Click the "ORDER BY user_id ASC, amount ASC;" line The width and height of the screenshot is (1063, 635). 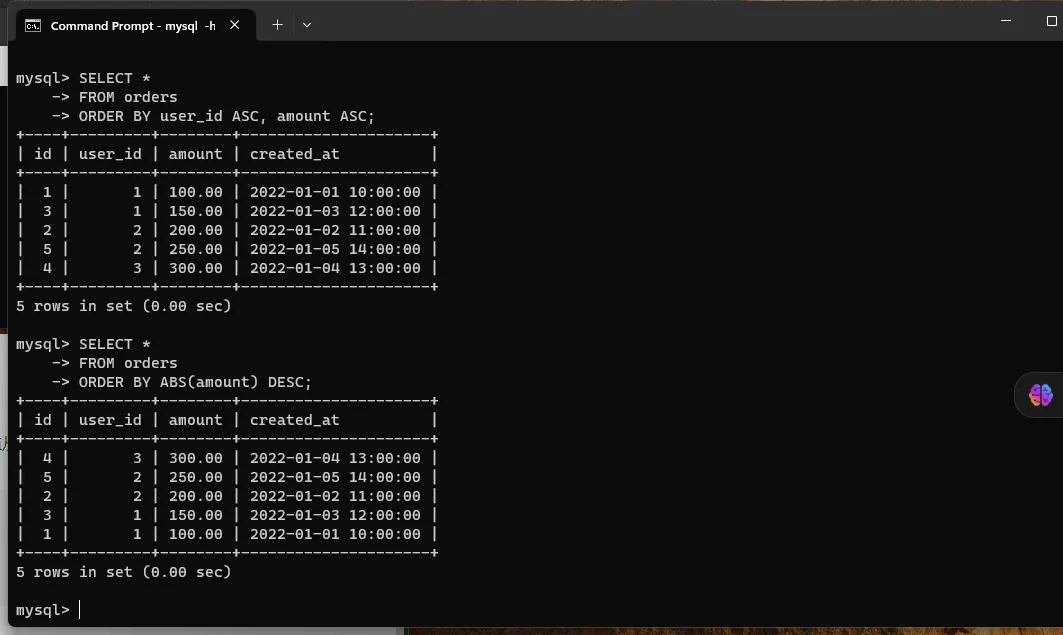point(226,116)
